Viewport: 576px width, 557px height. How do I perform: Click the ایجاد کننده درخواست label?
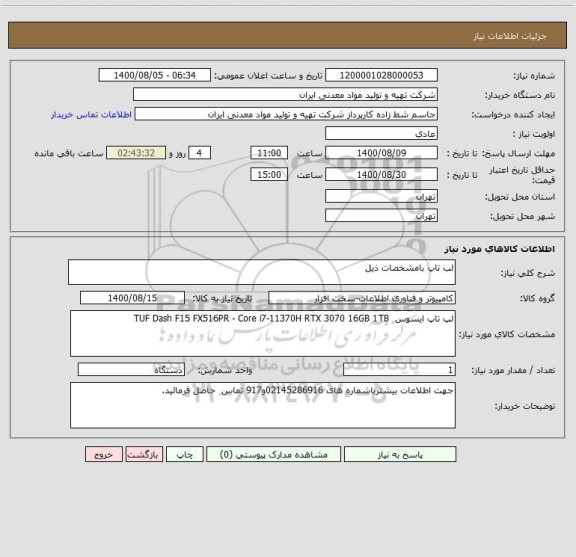(x=513, y=115)
